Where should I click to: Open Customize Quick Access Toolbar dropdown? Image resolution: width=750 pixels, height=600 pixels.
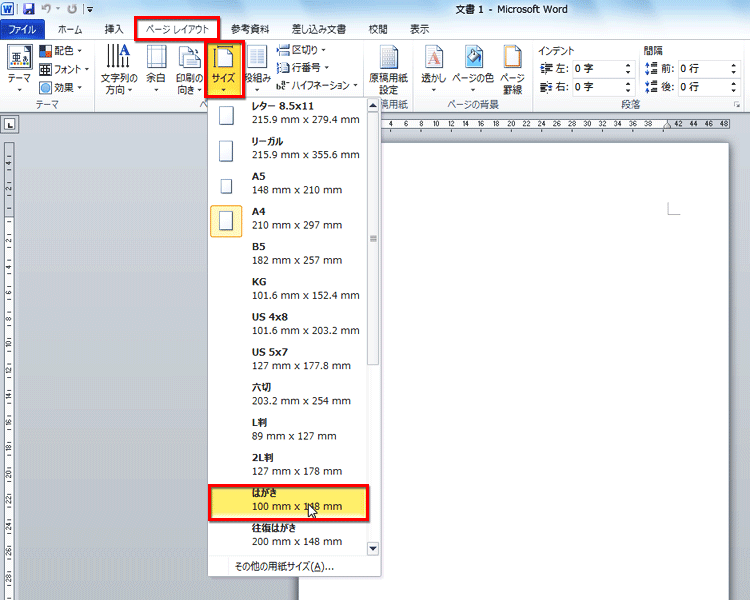[89, 9]
